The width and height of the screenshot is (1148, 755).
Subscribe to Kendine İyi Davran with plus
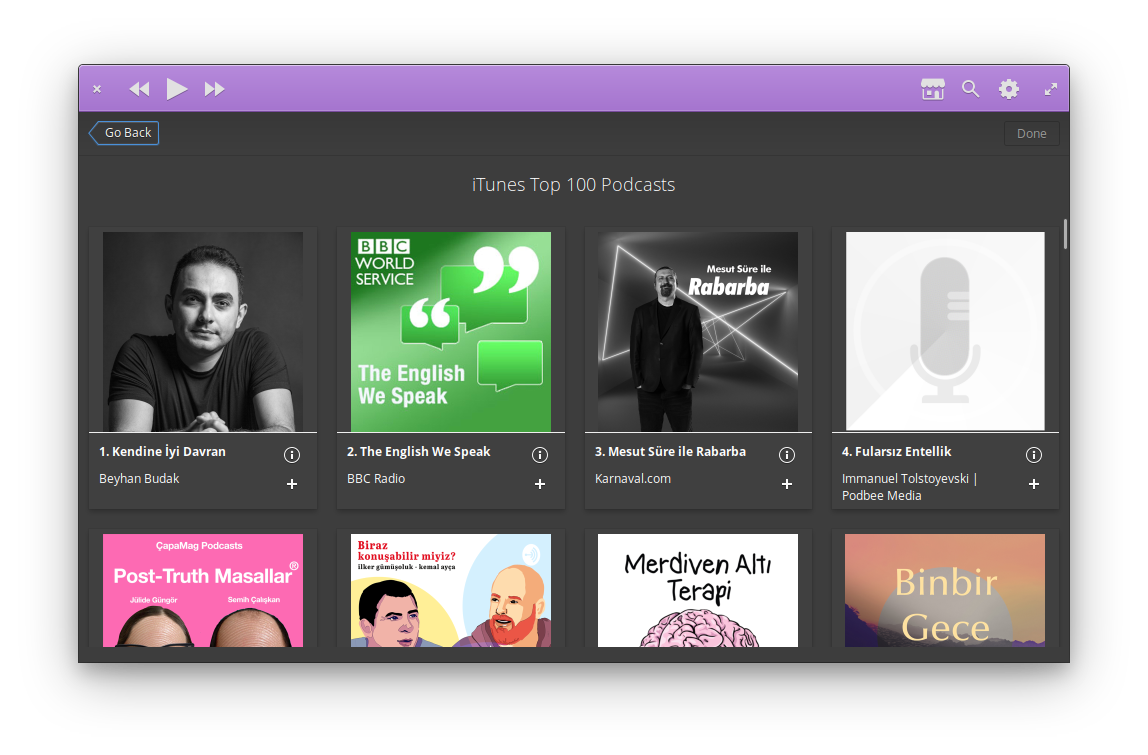click(x=291, y=484)
